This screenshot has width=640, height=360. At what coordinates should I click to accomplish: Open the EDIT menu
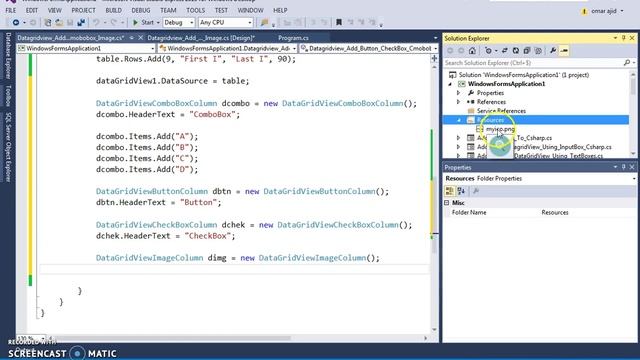[x=32, y=10]
